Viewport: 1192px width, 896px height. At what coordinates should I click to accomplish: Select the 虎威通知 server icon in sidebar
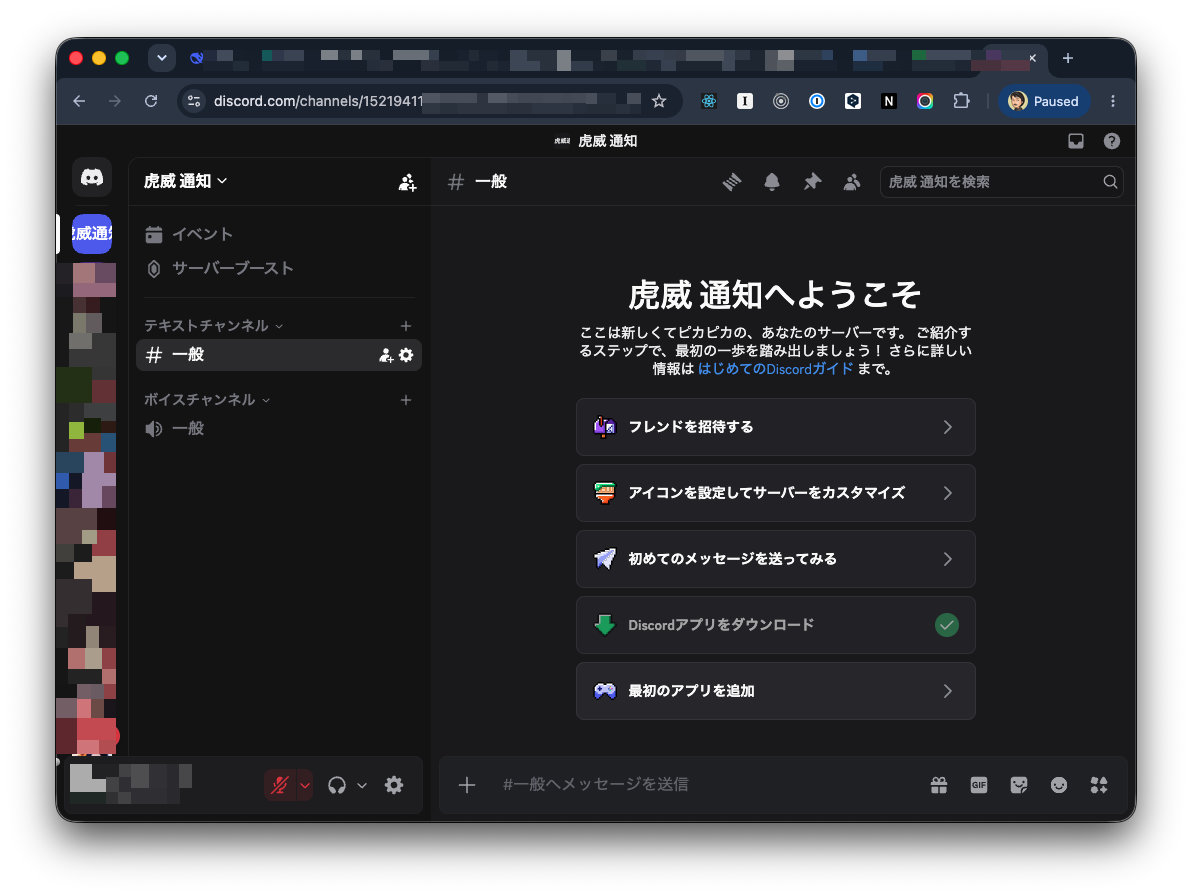pos(92,233)
